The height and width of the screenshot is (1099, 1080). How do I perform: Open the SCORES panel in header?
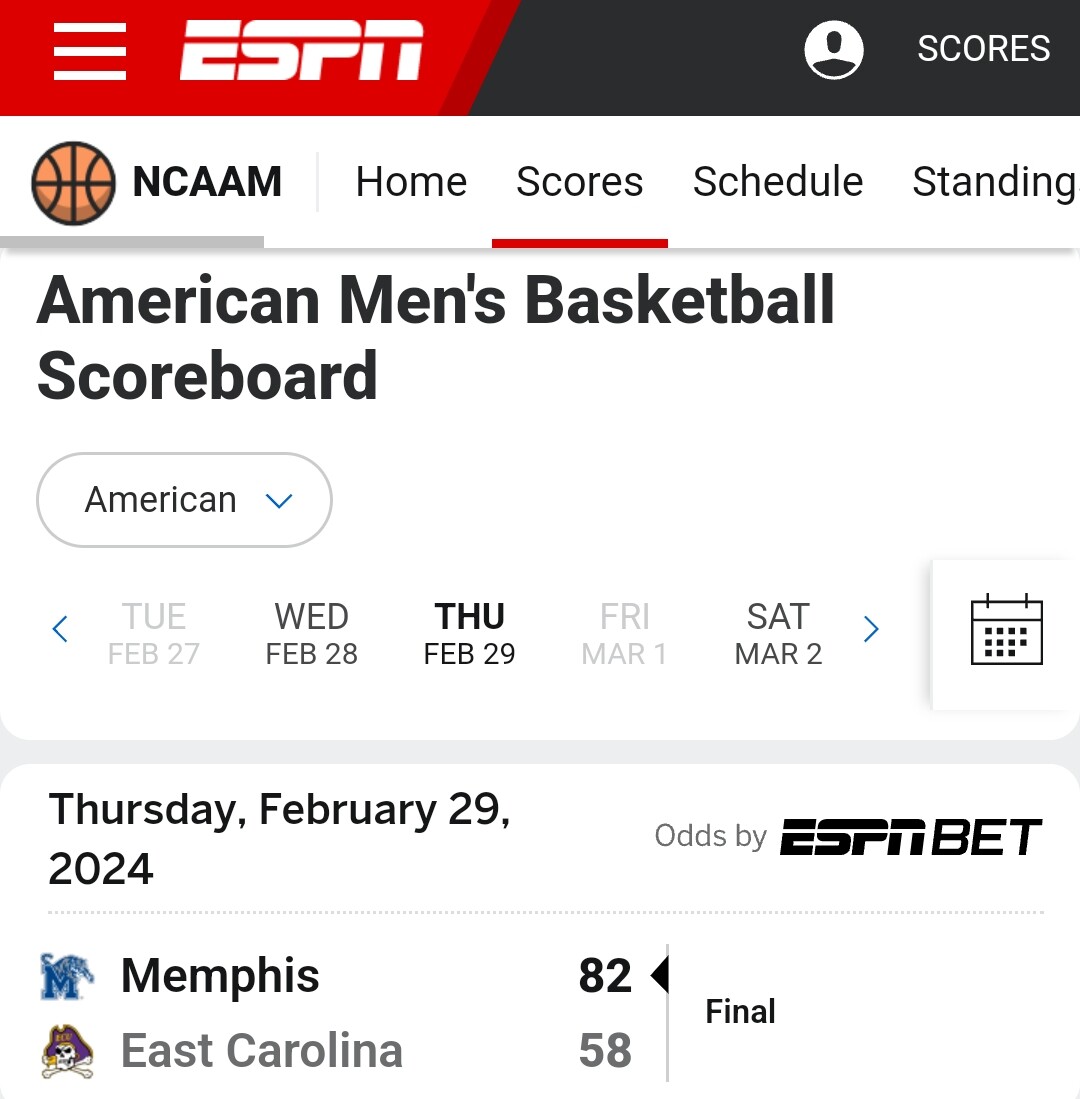[983, 49]
